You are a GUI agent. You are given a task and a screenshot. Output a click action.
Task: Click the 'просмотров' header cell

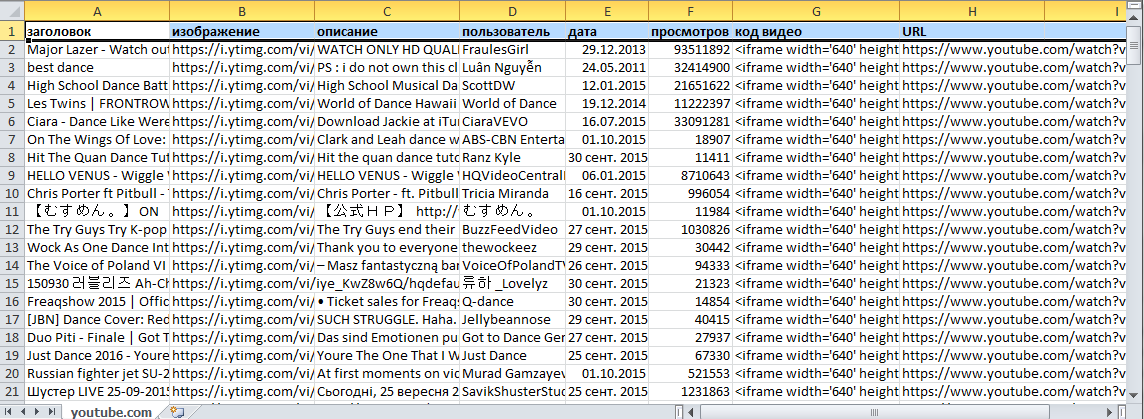click(689, 32)
